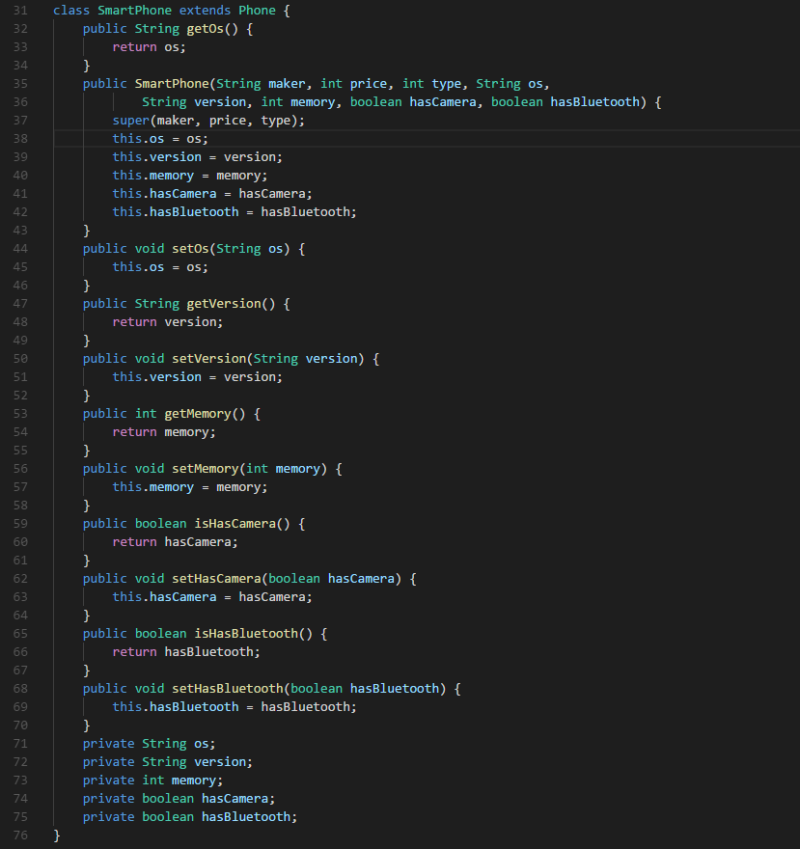Click line number 31 to set a breakpoint
This screenshot has width=800, height=849.
pos(21,10)
